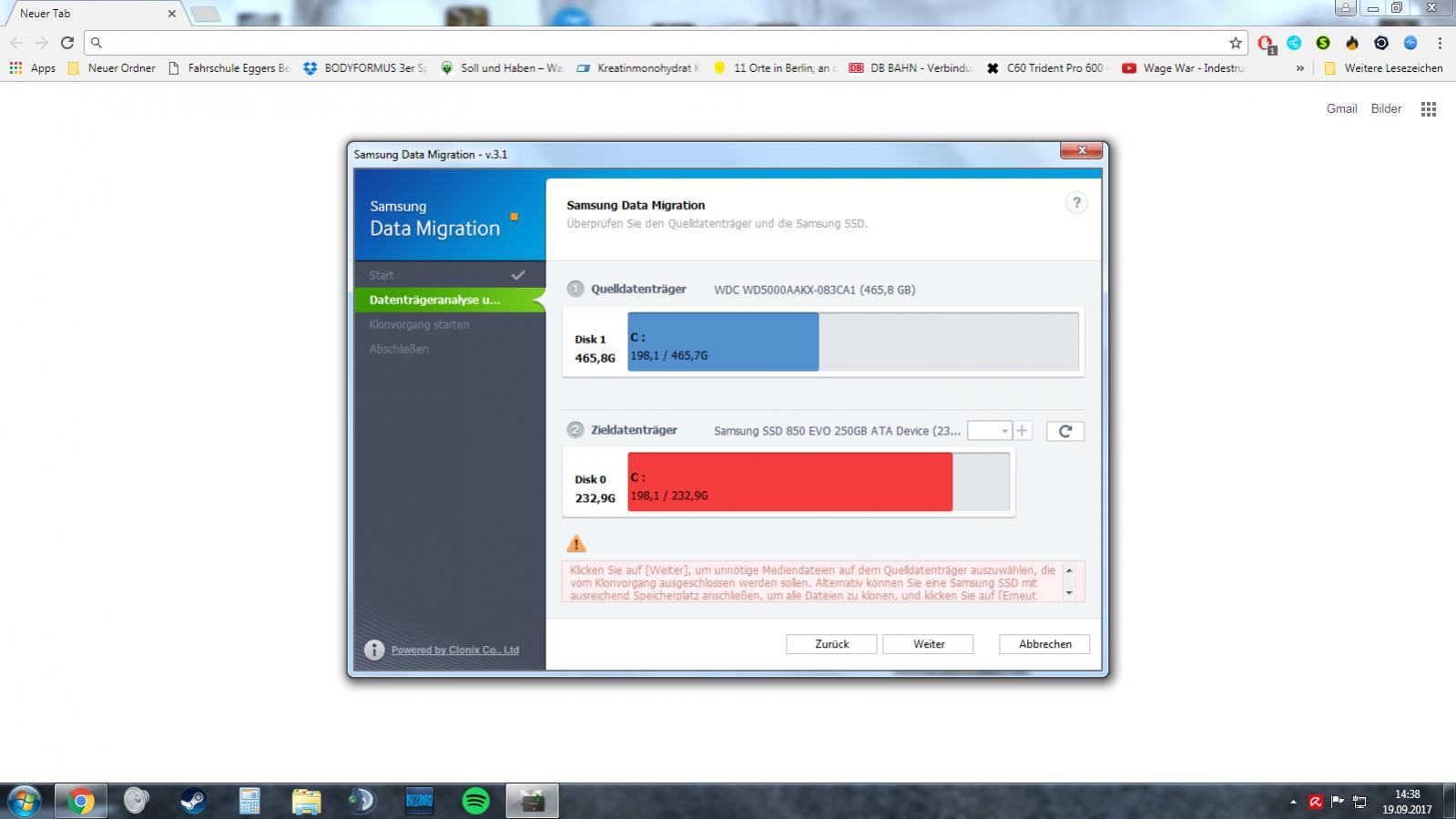This screenshot has width=1456, height=819.
Task: Open the help question mark icon
Action: tap(1075, 203)
